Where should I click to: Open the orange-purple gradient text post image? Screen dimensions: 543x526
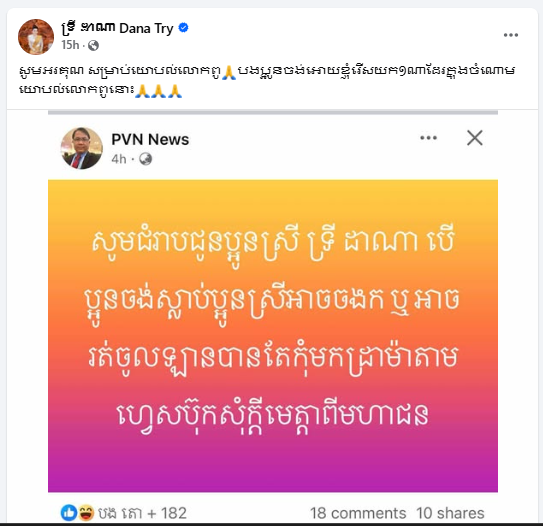pos(273,336)
